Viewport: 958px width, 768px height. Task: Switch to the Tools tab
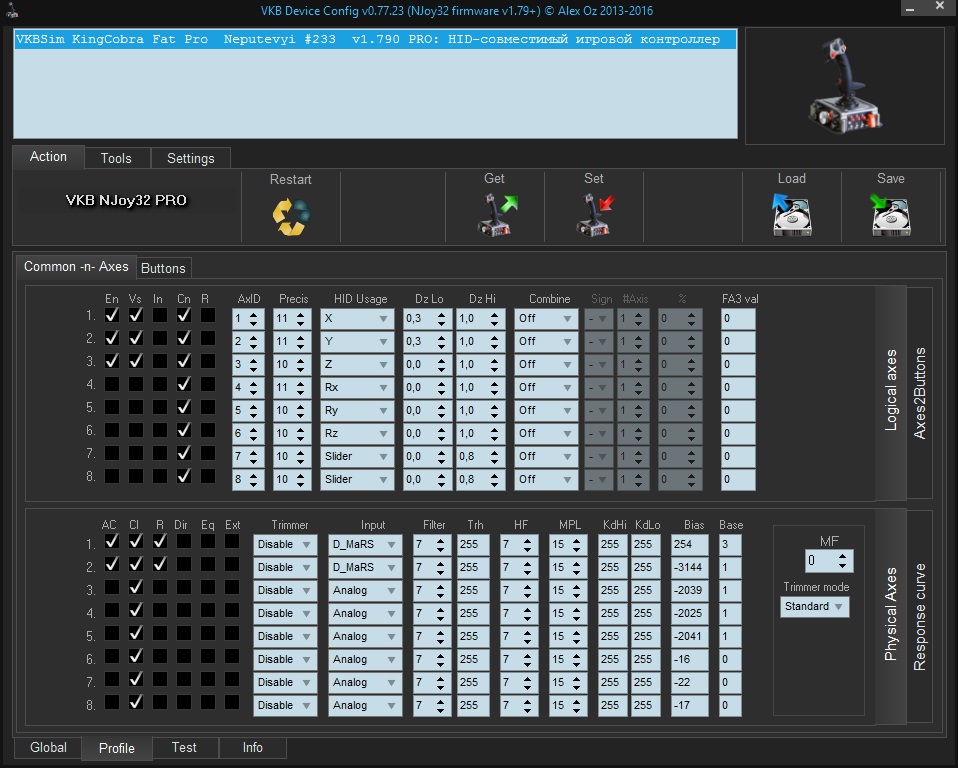point(116,158)
